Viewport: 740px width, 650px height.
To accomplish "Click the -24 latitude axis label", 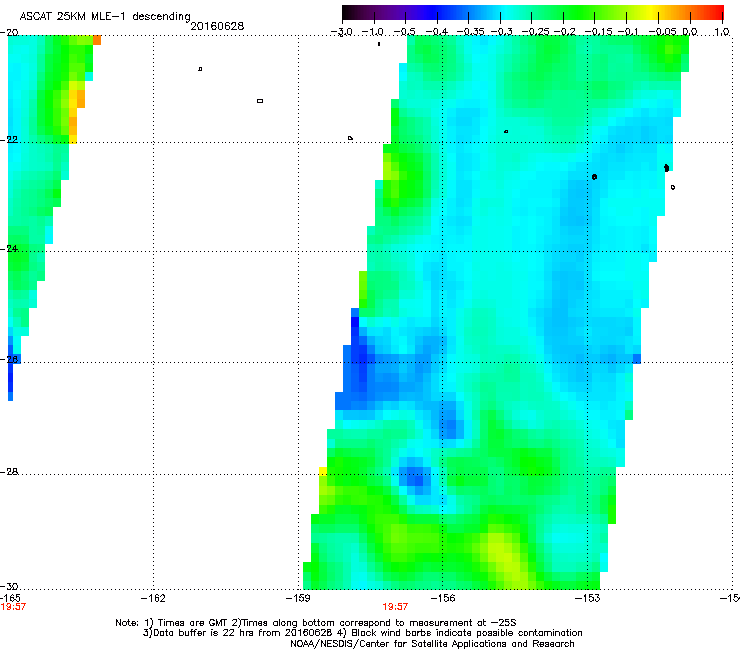I will pos(9,249).
